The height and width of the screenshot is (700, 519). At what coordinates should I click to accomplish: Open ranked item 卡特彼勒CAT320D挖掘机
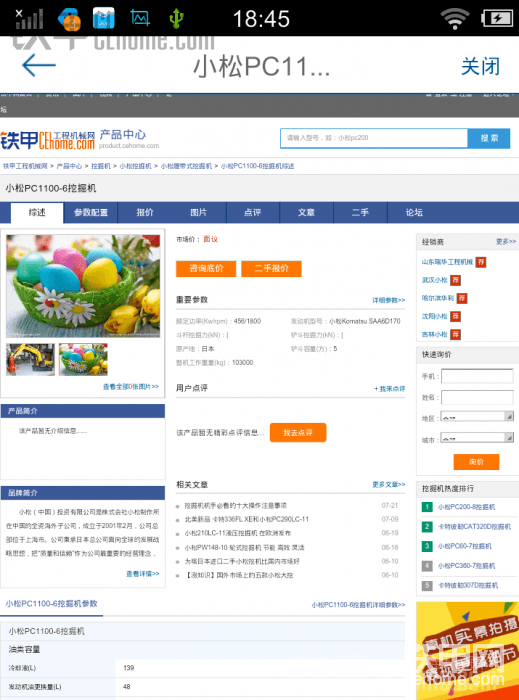(474, 527)
